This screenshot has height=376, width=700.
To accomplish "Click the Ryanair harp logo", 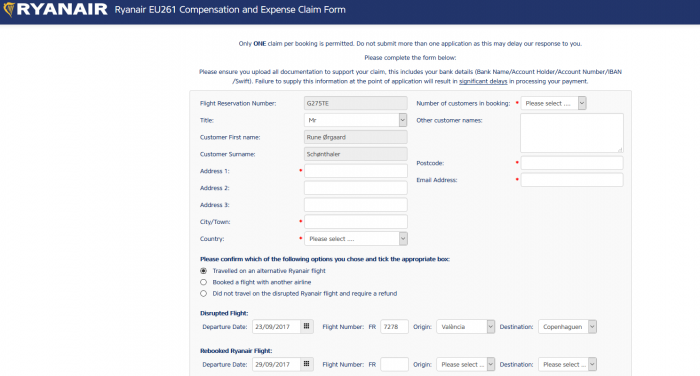I will tap(9, 9).
